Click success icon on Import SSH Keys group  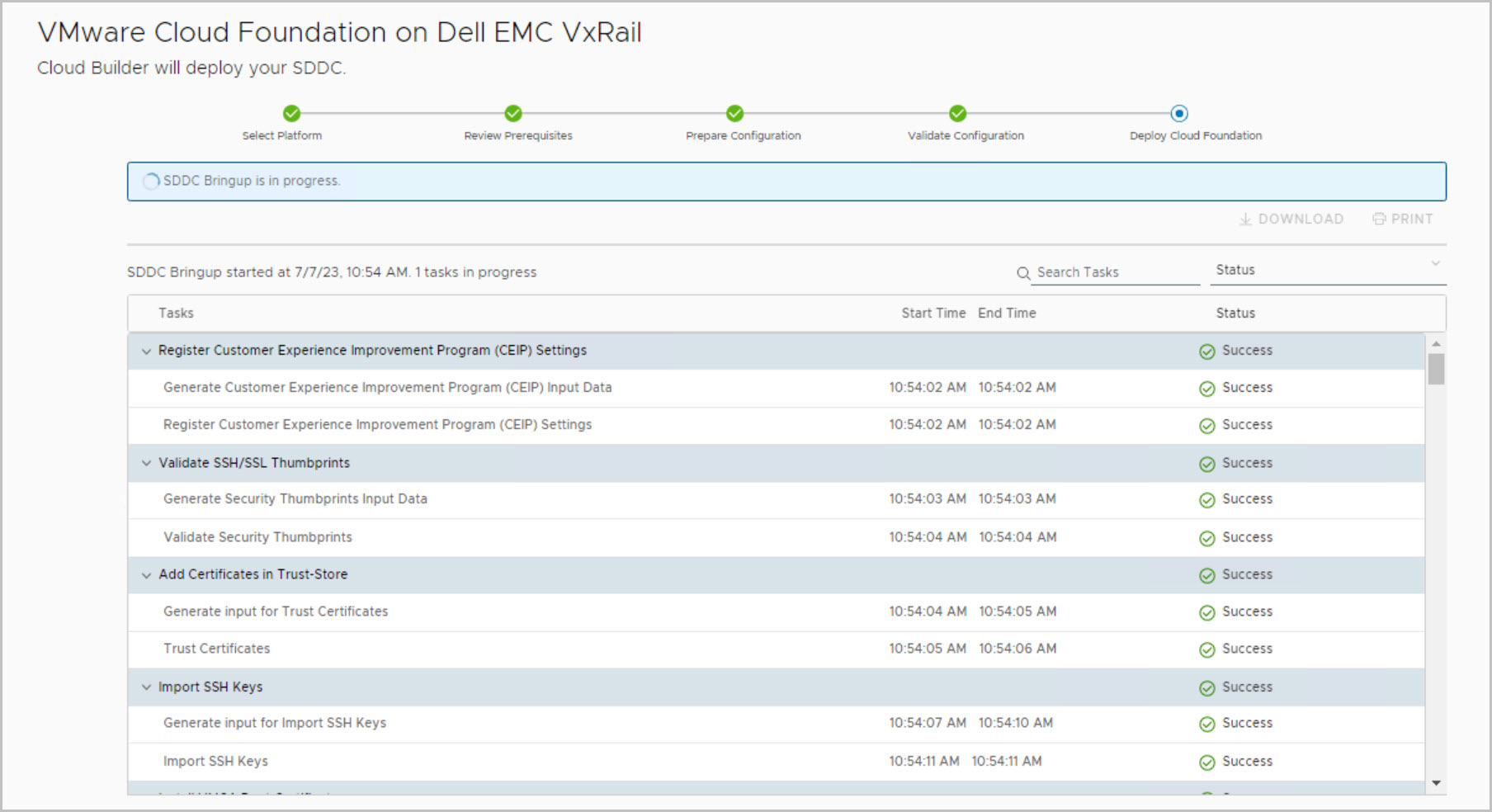point(1206,688)
